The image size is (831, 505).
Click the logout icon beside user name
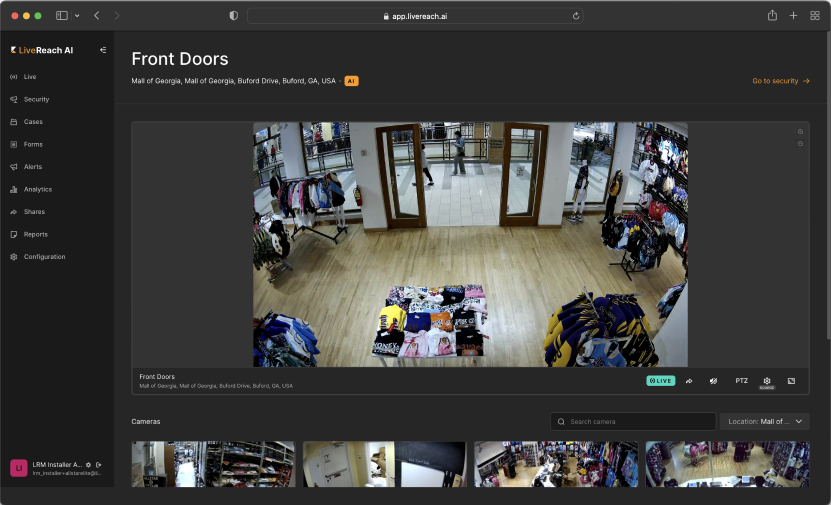pos(98,465)
